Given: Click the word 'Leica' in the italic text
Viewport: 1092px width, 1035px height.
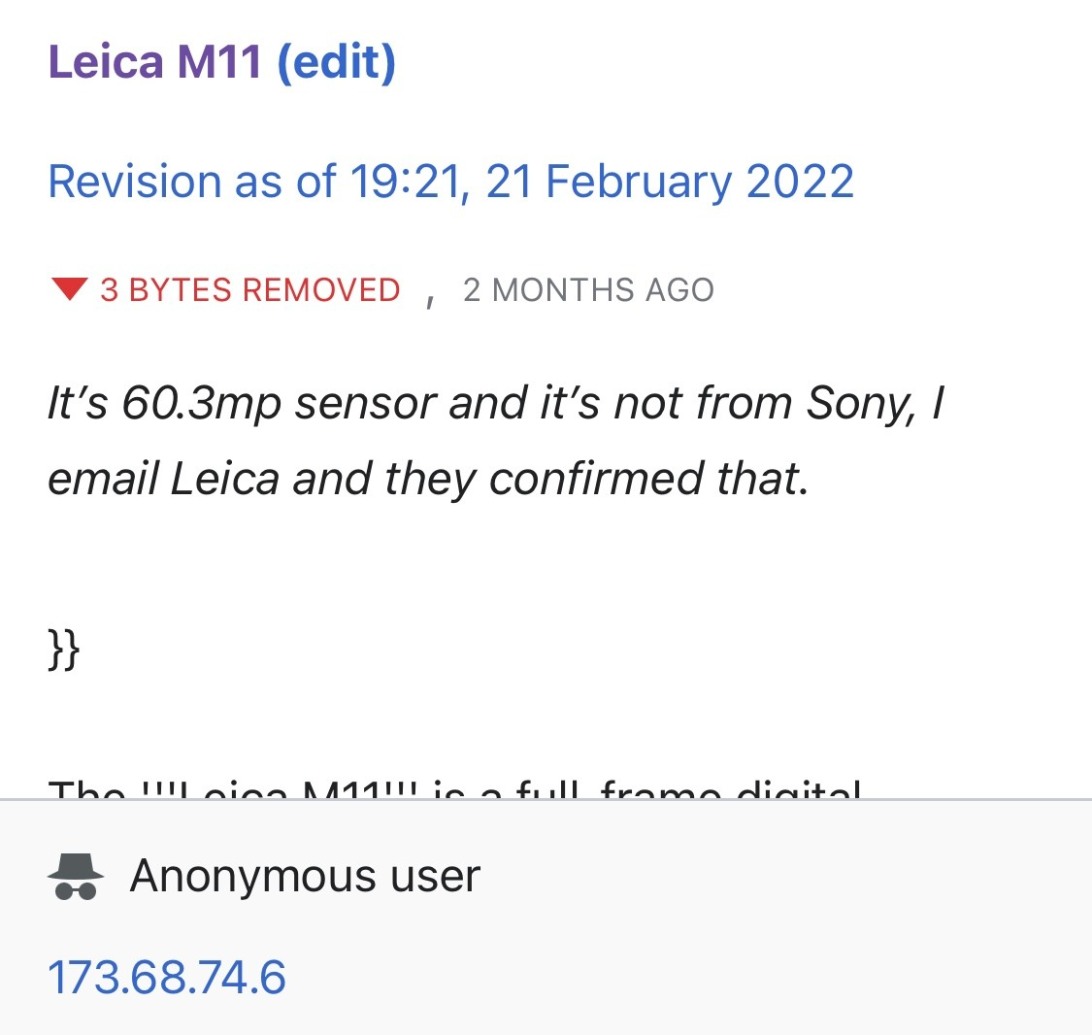Looking at the screenshot, I should pyautogui.click(x=224, y=480).
